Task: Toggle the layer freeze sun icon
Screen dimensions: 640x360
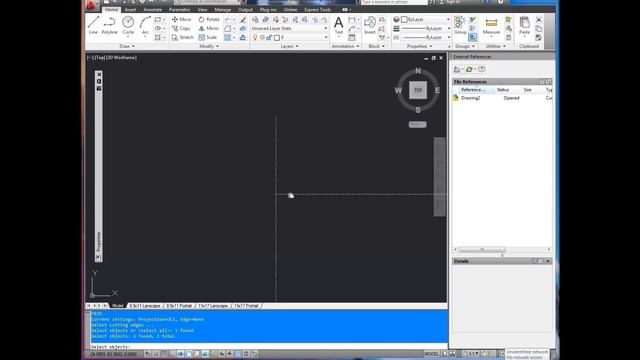Action: pyautogui.click(x=262, y=37)
